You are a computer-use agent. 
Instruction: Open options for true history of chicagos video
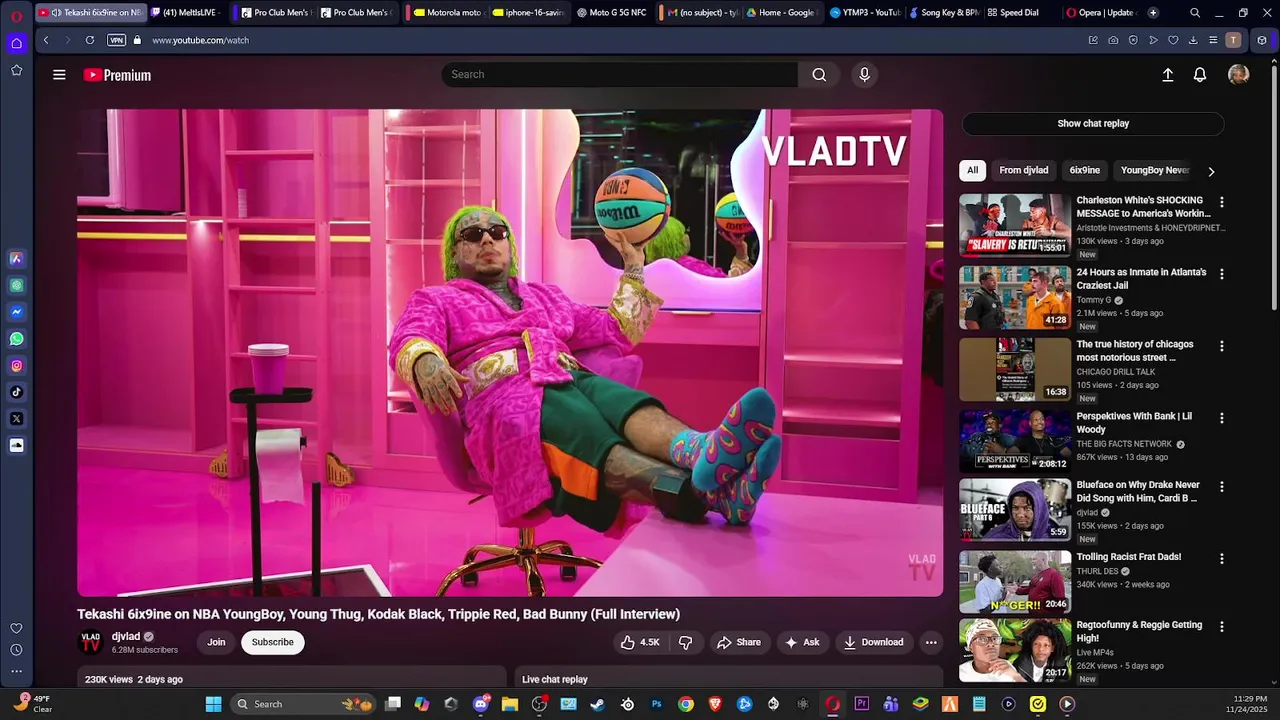coord(1221,346)
